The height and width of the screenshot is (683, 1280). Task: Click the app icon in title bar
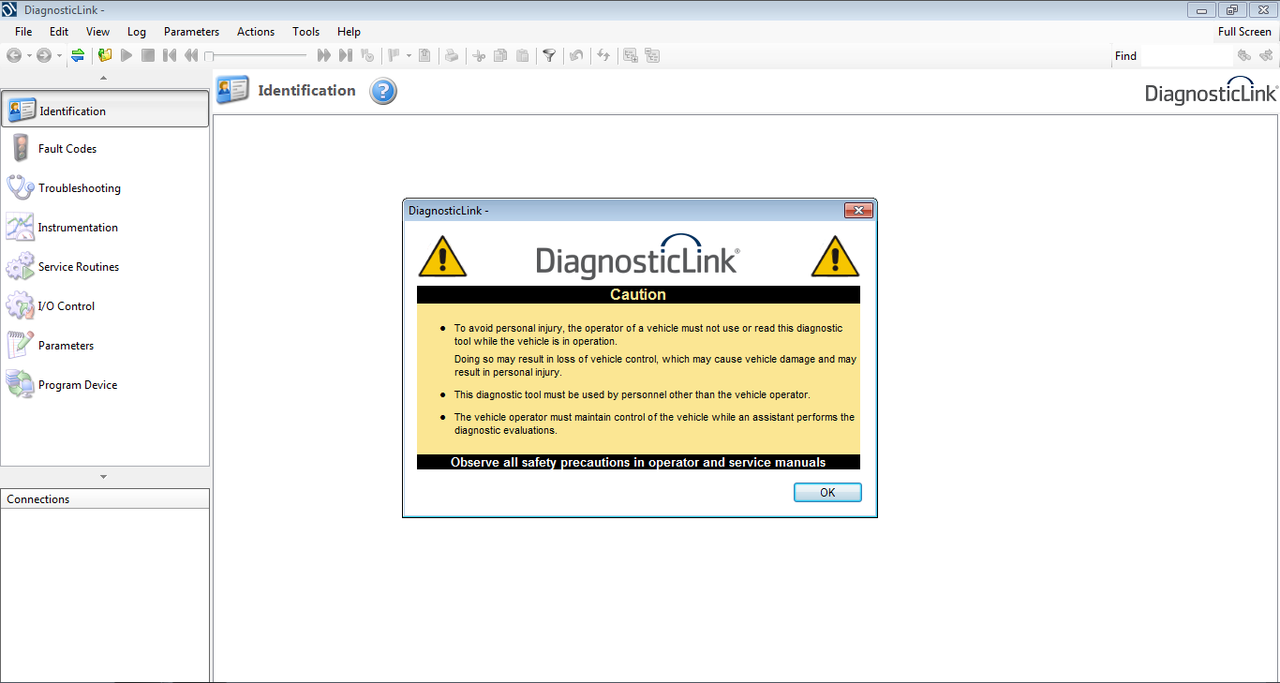[10, 10]
